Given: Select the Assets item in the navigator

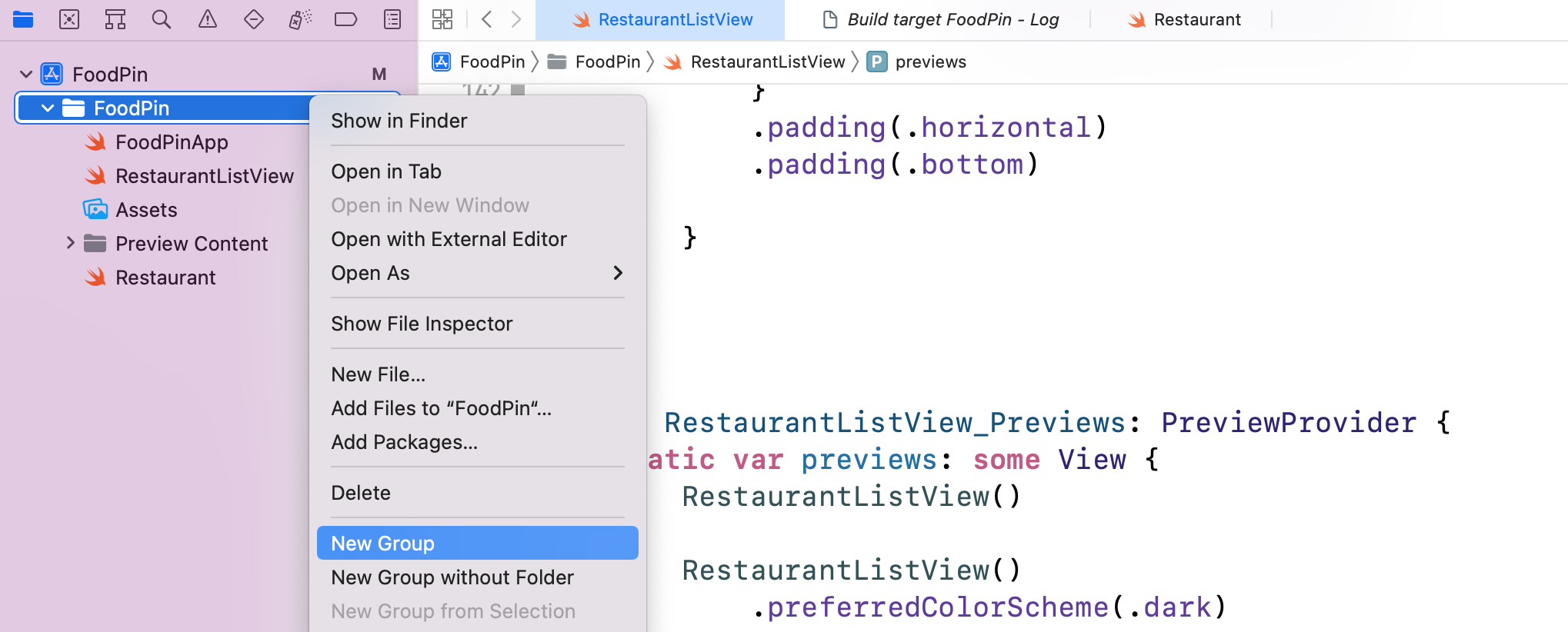Looking at the screenshot, I should (x=146, y=209).
